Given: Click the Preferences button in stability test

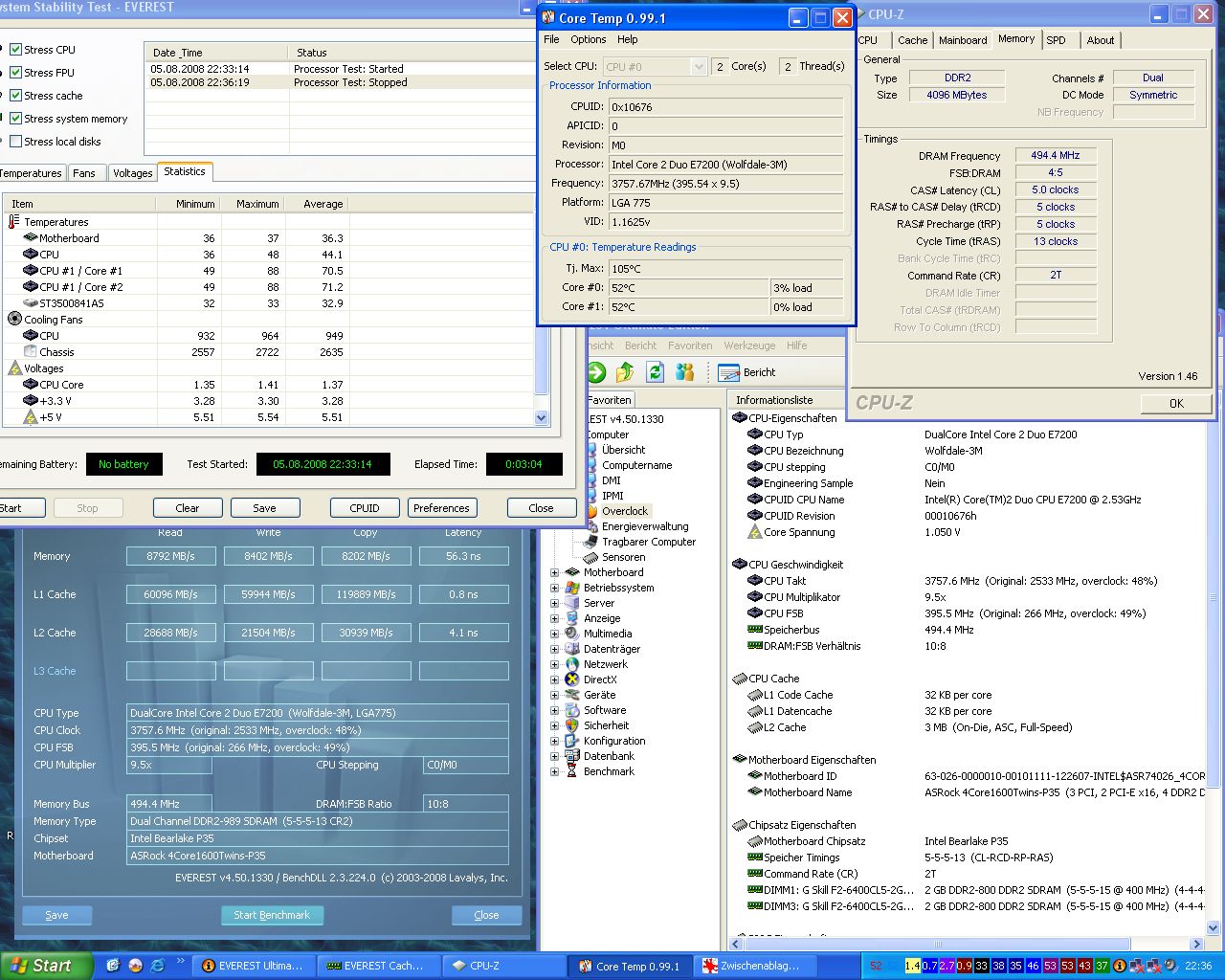Looking at the screenshot, I should 441,508.
